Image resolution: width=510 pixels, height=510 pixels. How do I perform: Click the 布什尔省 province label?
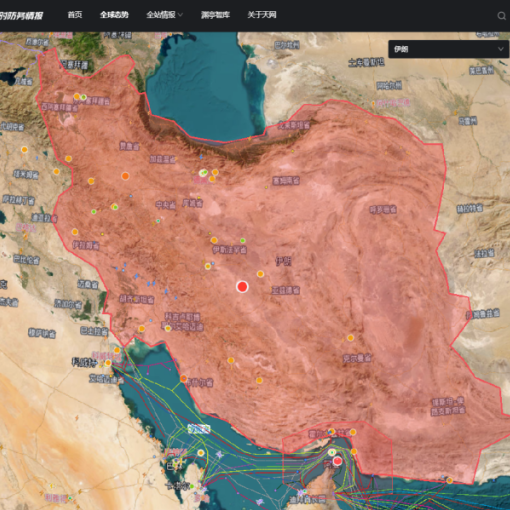[x=199, y=383]
